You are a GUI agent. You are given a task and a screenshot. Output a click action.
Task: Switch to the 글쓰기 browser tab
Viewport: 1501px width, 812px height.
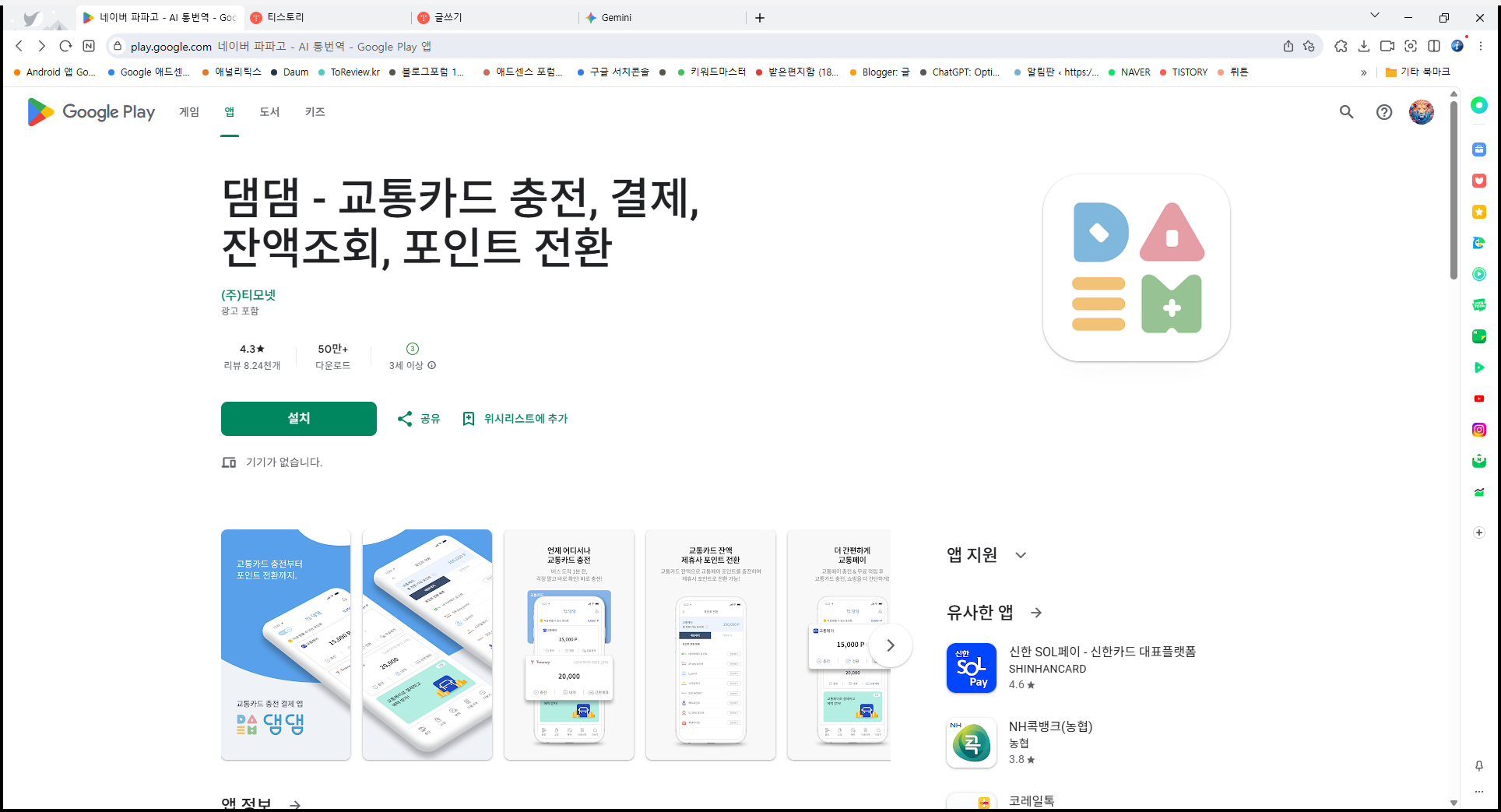pyautogui.click(x=495, y=17)
